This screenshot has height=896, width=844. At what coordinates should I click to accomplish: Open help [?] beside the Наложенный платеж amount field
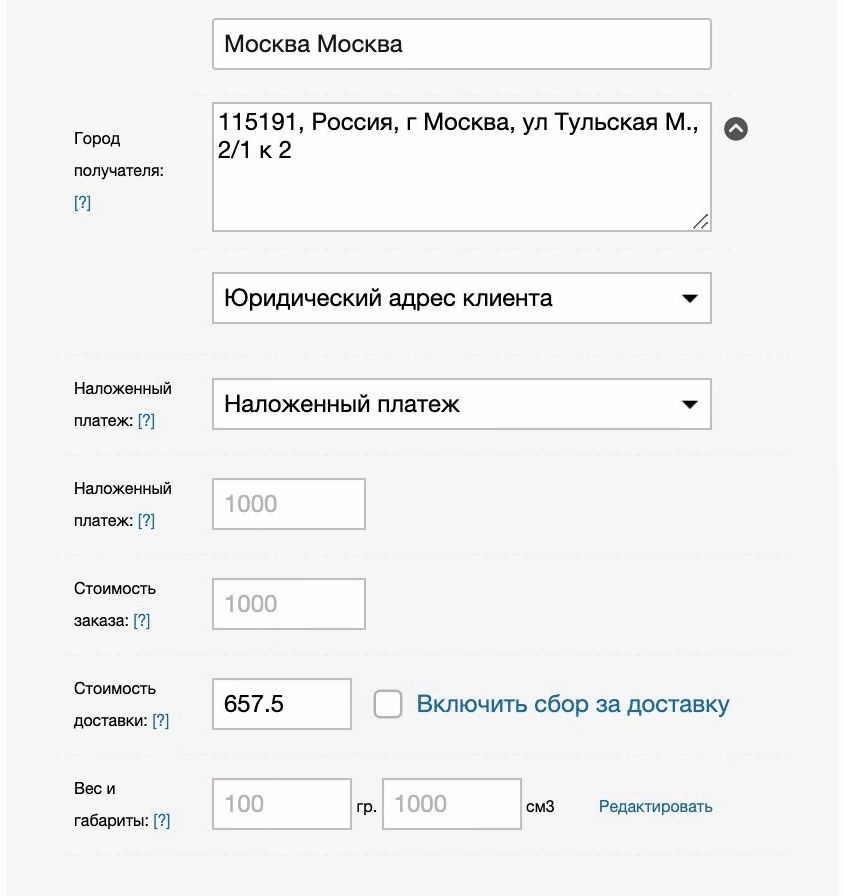tap(146, 521)
